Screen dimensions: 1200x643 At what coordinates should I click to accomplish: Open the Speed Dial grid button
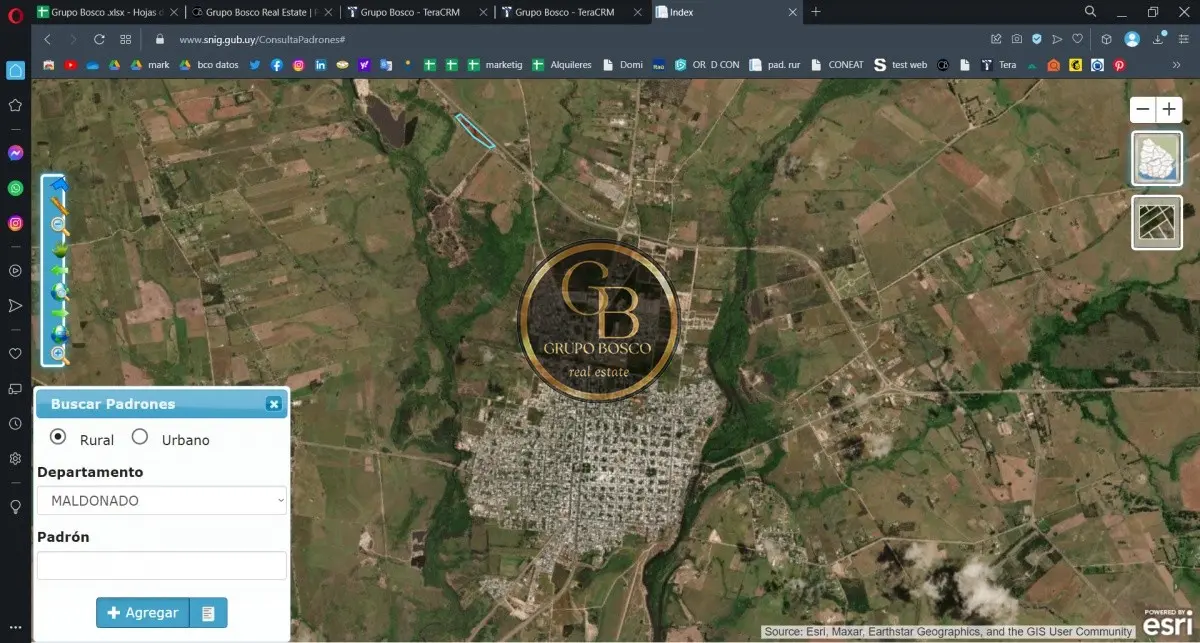coord(125,39)
